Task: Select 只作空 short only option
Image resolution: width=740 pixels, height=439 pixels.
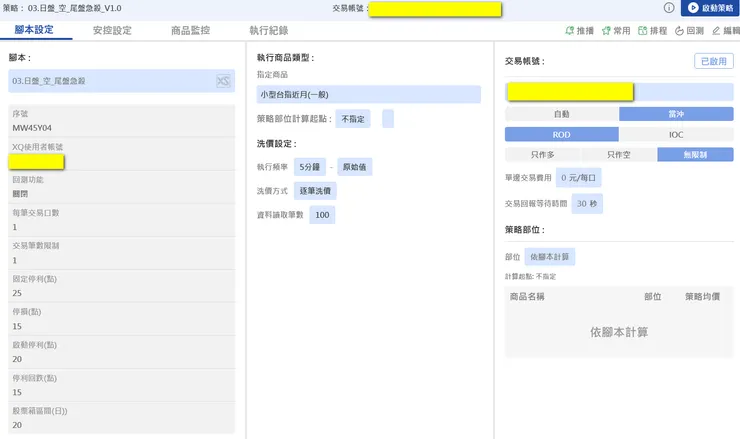Action: click(619, 154)
